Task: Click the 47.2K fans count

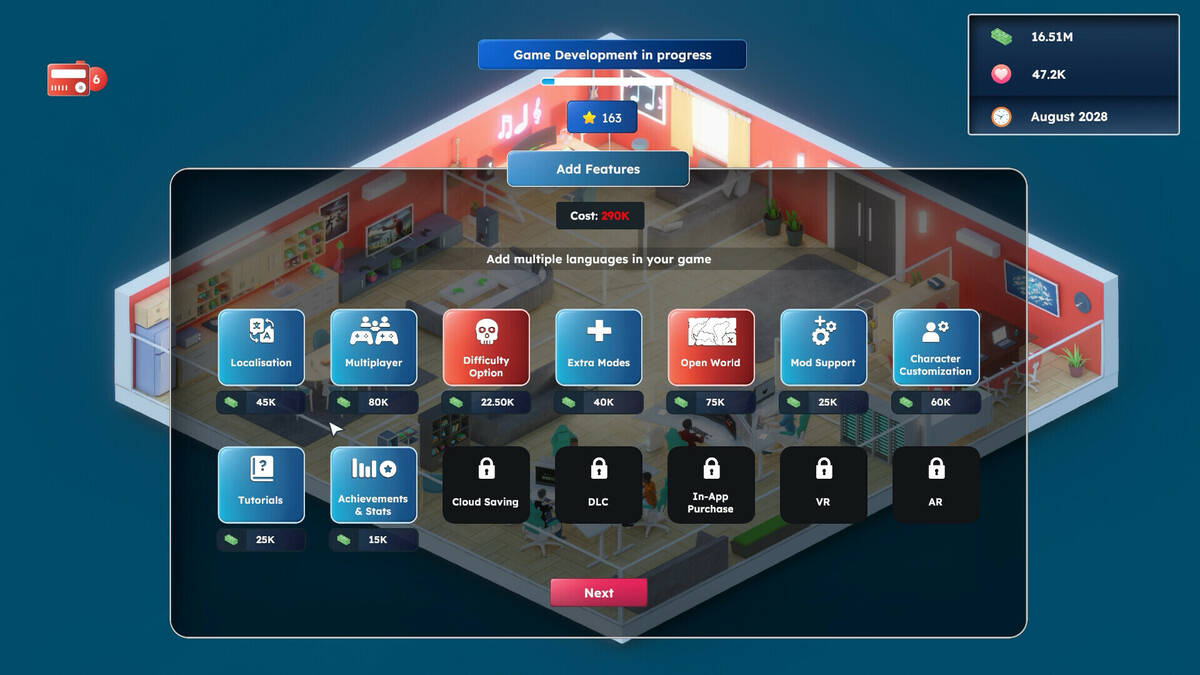Action: pyautogui.click(x=1051, y=75)
